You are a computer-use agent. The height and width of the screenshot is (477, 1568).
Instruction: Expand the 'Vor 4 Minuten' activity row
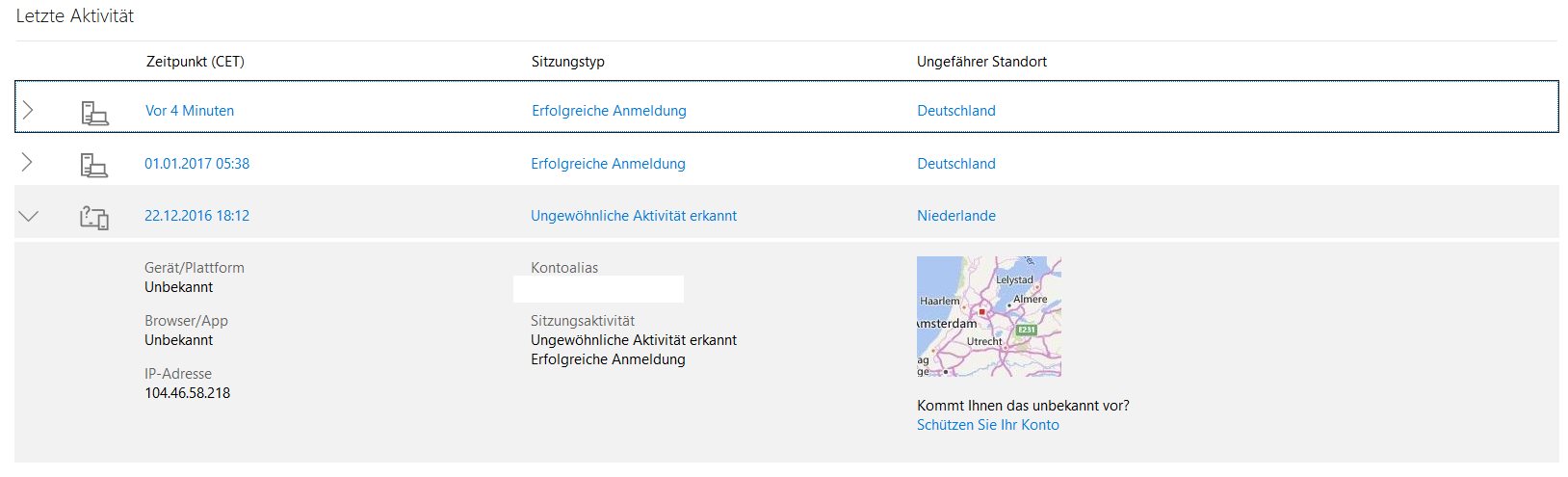(28, 111)
